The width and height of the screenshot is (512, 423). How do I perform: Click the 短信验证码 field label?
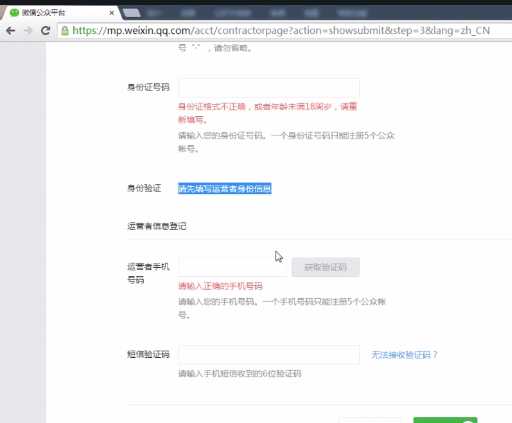click(x=148, y=354)
